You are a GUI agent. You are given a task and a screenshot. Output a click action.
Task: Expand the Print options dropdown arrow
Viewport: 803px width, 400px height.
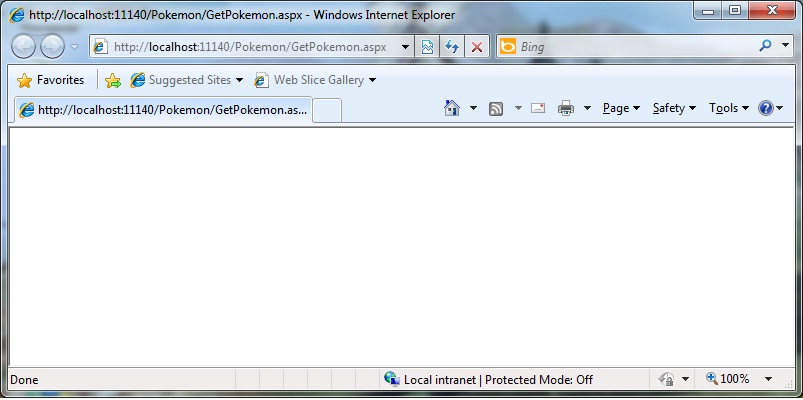click(x=587, y=108)
